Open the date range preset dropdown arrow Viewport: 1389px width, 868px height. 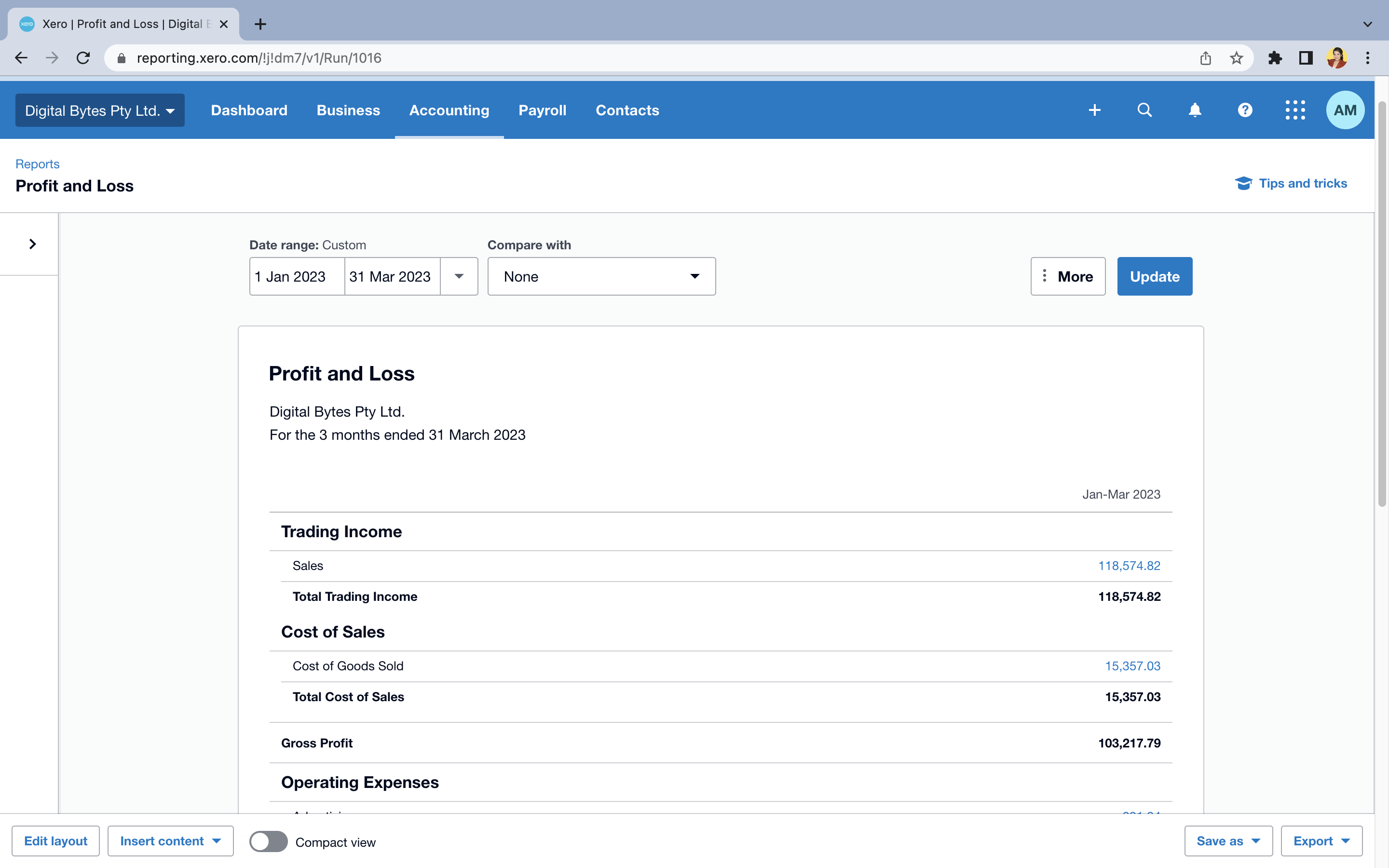(x=459, y=277)
